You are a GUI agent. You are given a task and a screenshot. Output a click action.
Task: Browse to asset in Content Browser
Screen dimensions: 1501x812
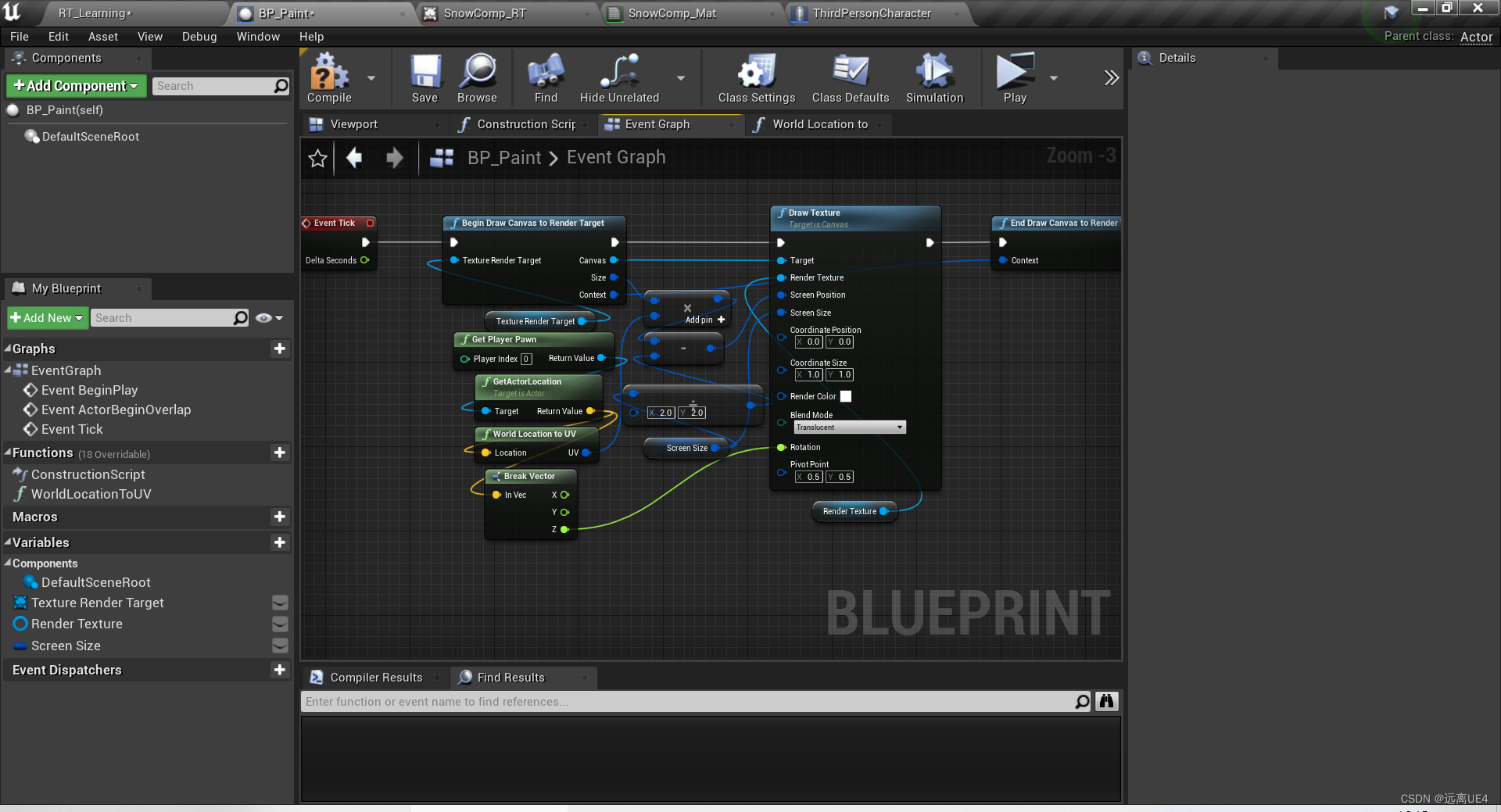(477, 77)
